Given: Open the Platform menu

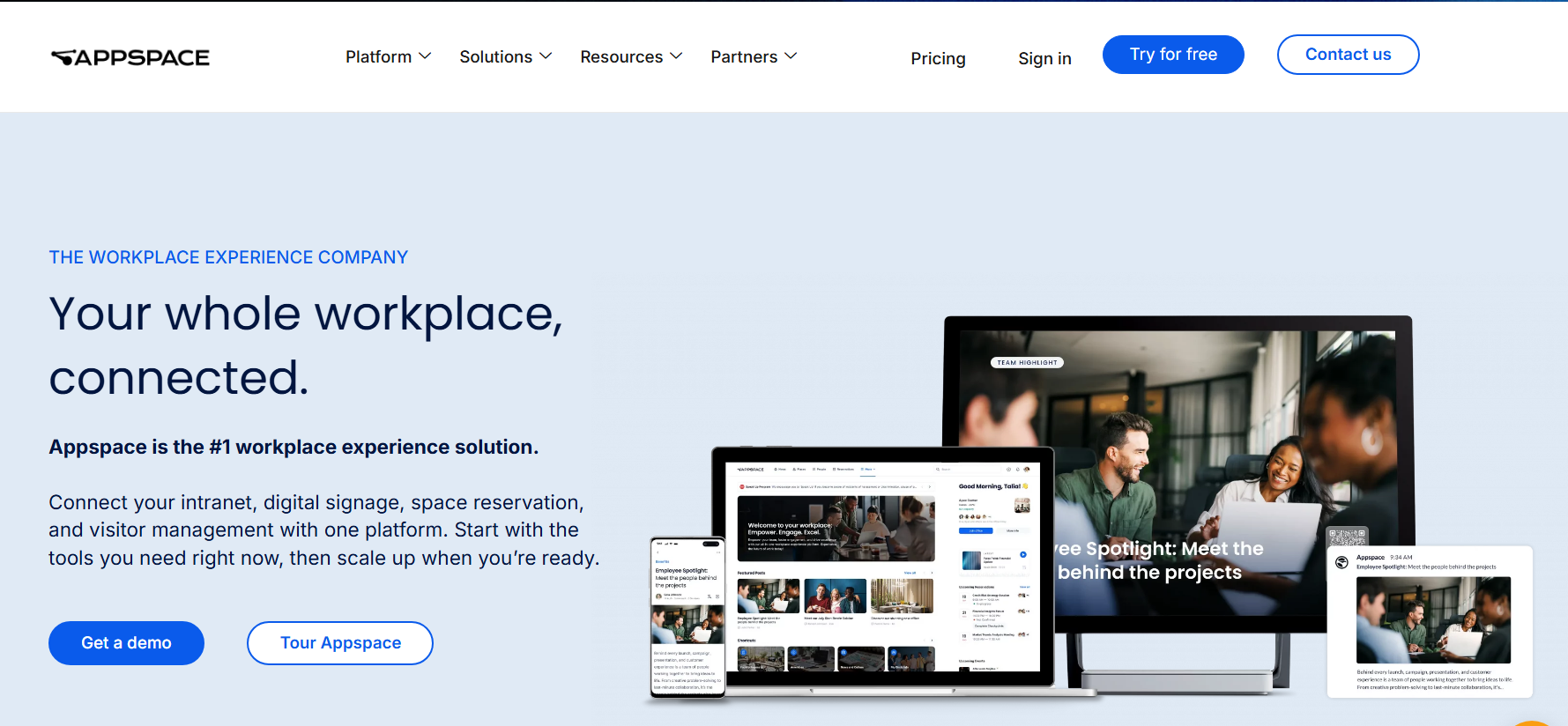Looking at the screenshot, I should 378,56.
